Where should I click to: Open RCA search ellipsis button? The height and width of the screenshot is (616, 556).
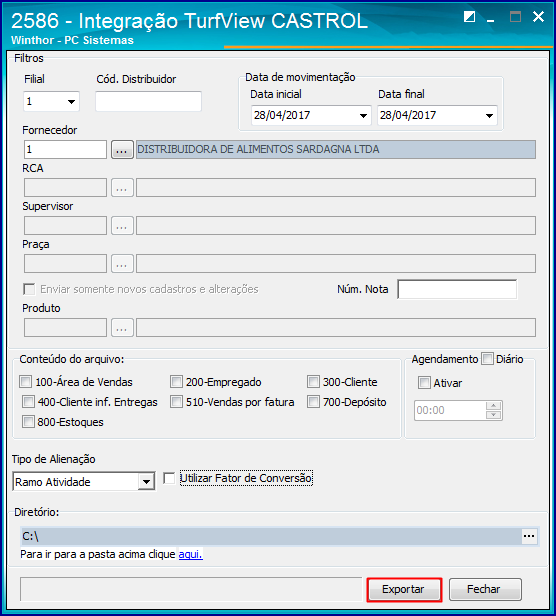(122, 188)
